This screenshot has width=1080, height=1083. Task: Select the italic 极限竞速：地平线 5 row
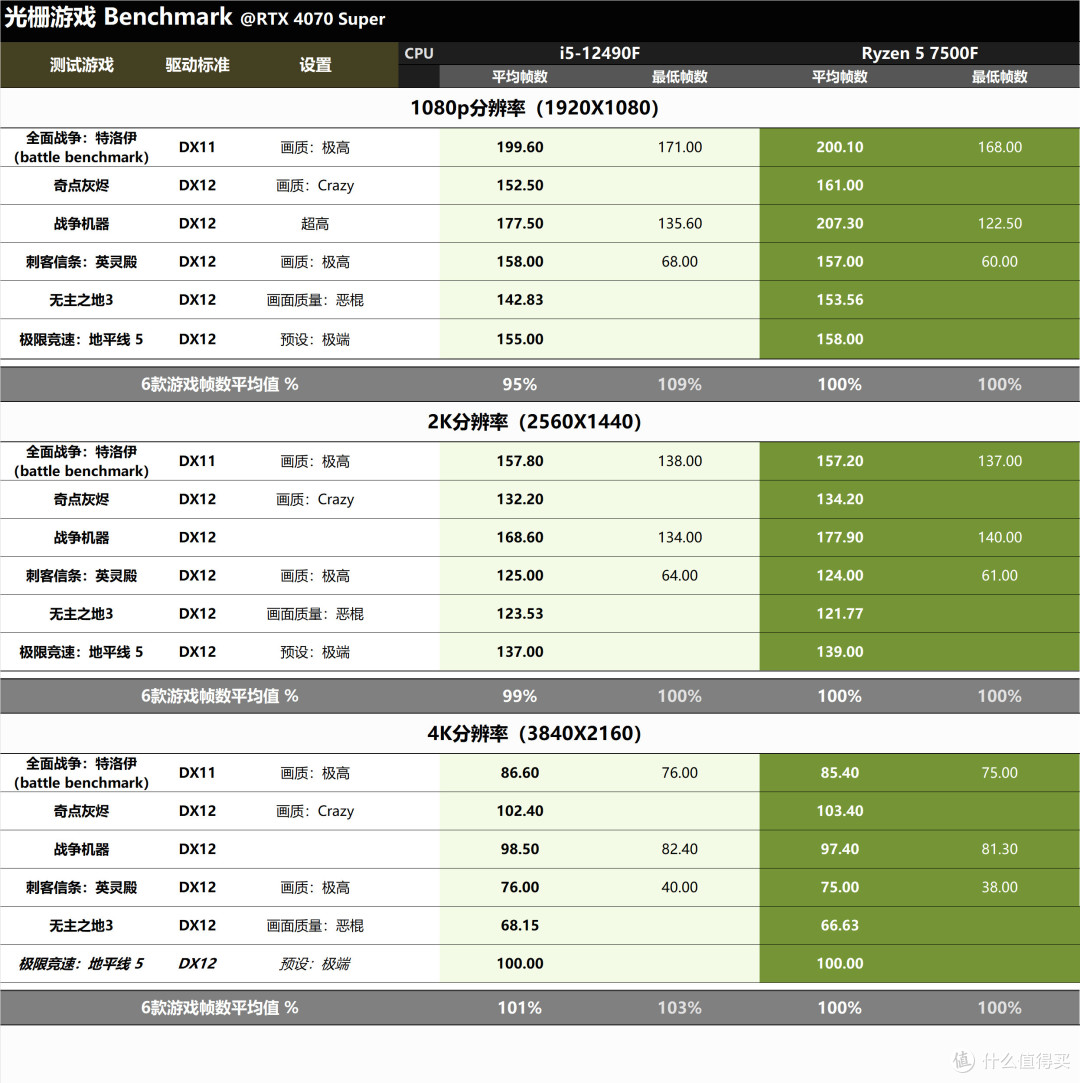pos(540,964)
